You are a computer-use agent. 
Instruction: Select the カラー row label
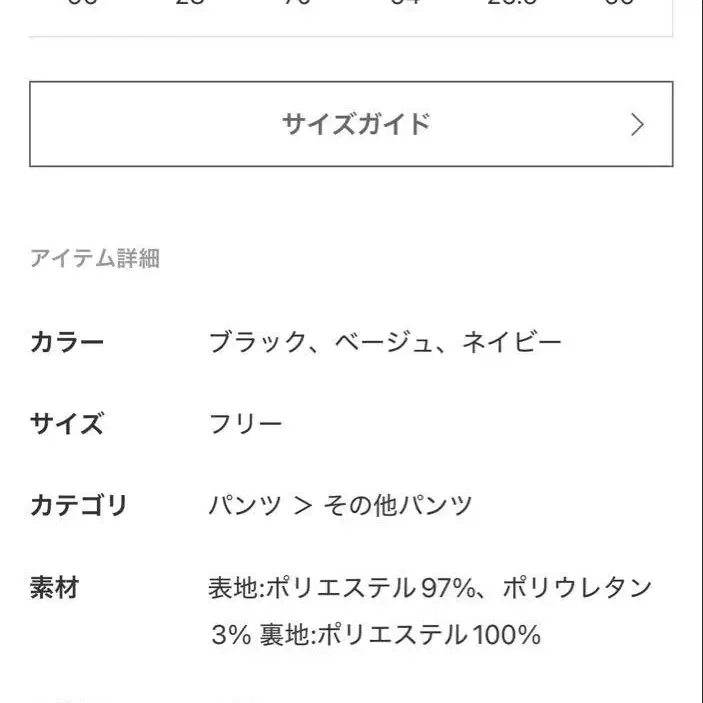point(67,343)
